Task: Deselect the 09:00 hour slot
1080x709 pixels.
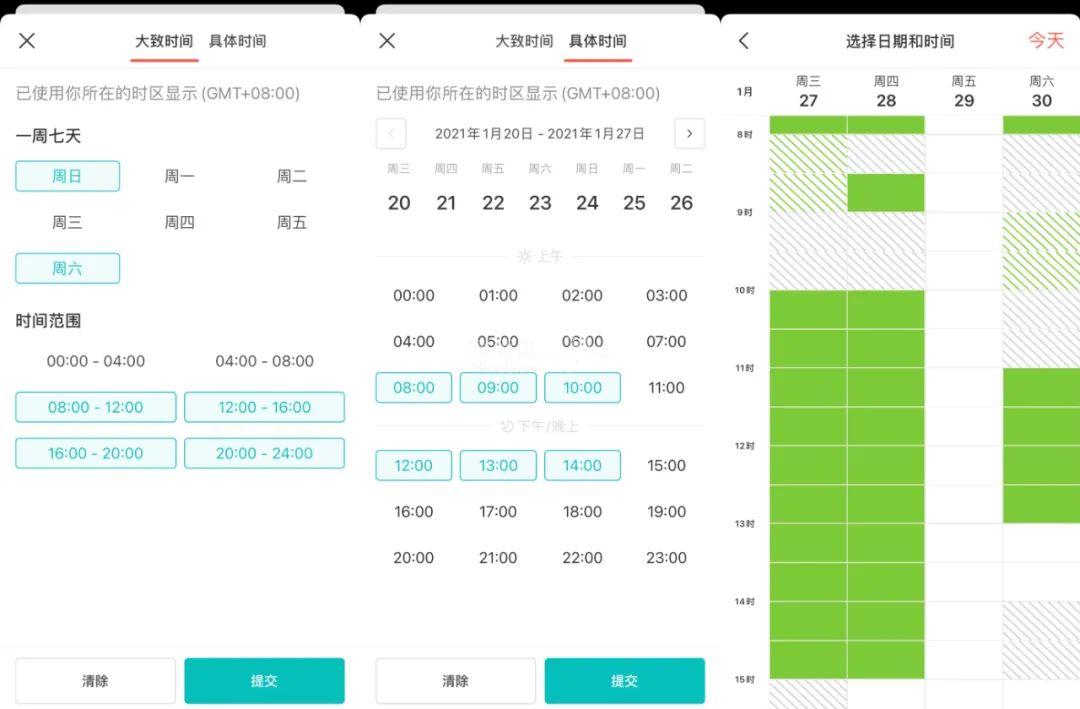Action: [x=498, y=387]
